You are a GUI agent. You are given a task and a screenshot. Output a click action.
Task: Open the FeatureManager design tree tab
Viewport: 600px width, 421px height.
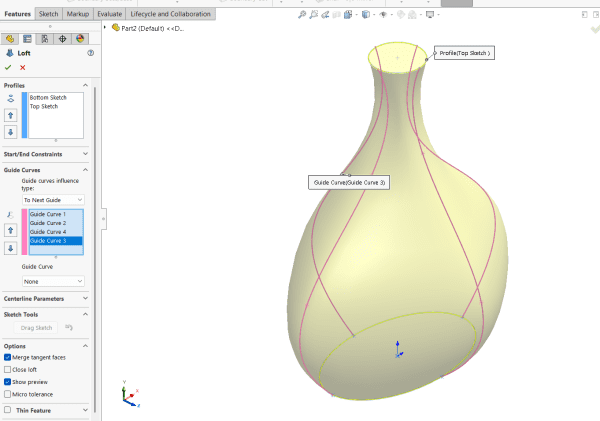coord(10,38)
